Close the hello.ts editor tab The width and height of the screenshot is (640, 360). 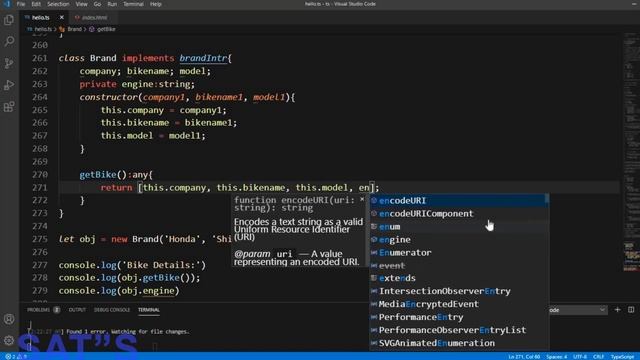[x=62, y=18]
